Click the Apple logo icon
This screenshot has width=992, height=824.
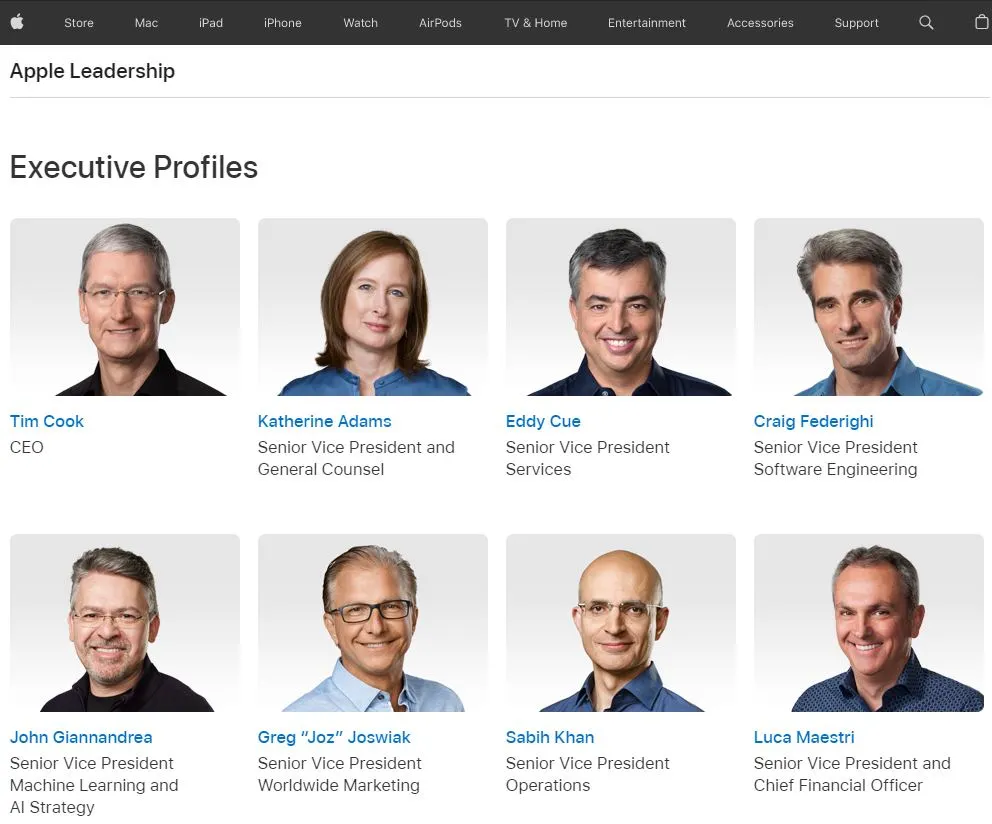[17, 22]
